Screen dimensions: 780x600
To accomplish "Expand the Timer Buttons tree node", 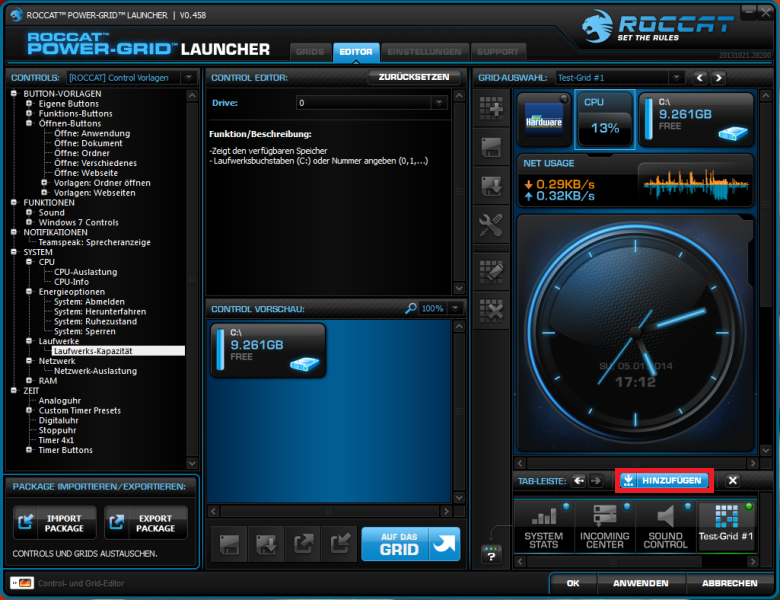I will (x=29, y=450).
